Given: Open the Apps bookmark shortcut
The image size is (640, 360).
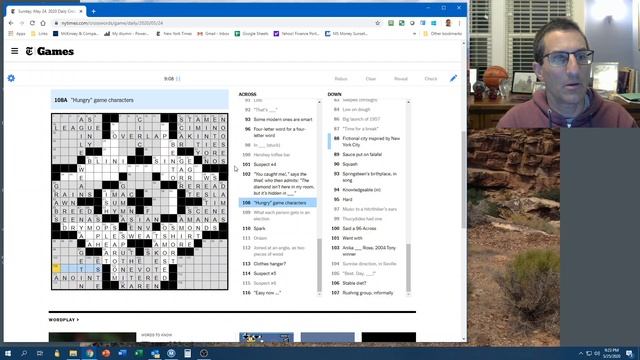Looking at the screenshot, I should click(17, 34).
